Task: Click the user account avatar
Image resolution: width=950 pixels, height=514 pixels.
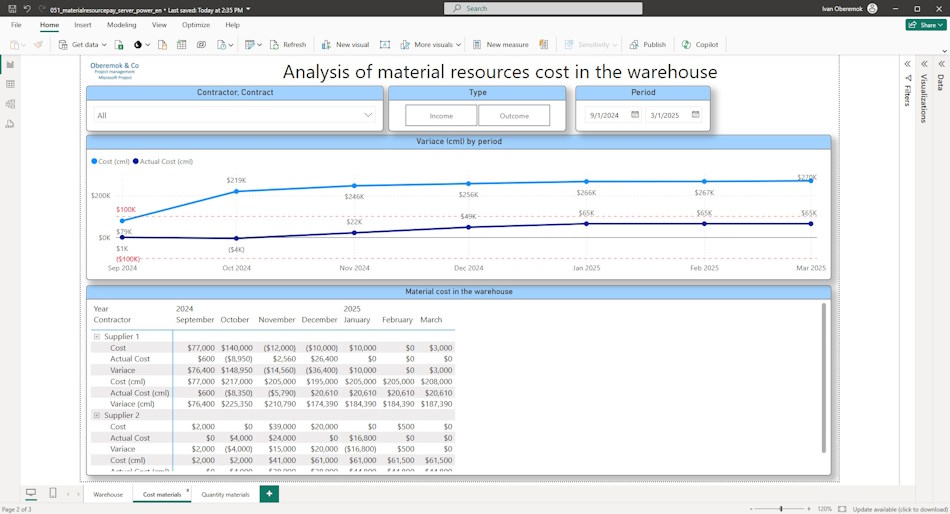Action: pyautogui.click(x=872, y=8)
